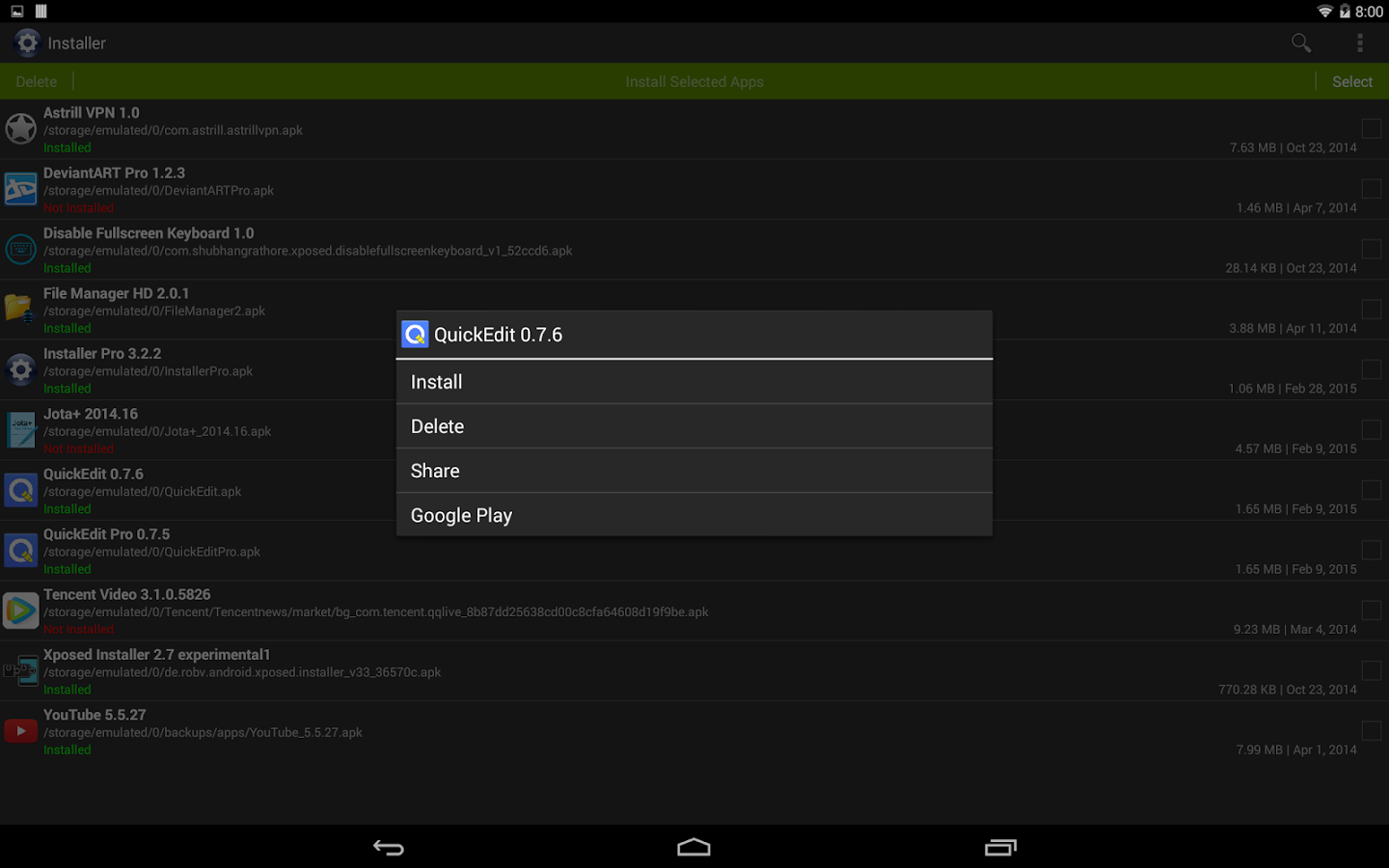This screenshot has width=1389, height=868.
Task: Click the File Manager HD folder icon
Action: coord(20,310)
